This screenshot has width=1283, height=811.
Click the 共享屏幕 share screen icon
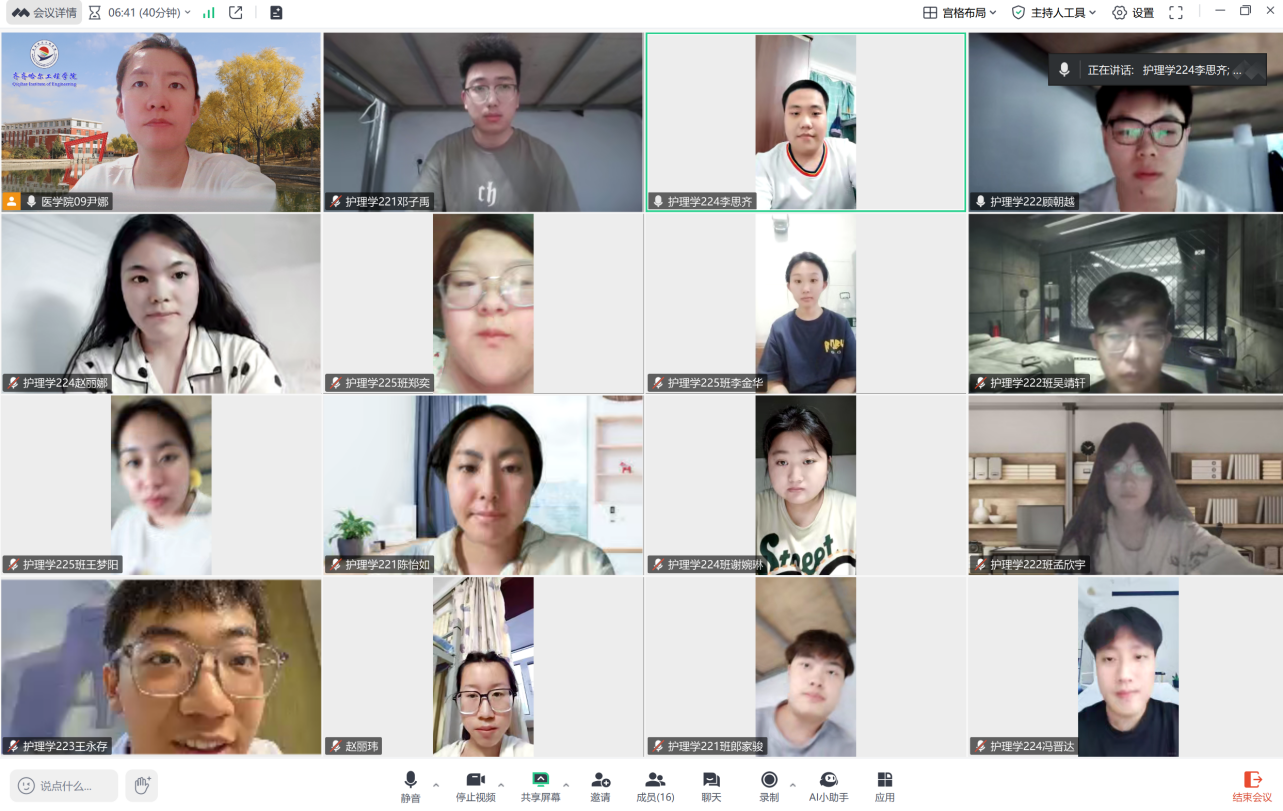click(540, 780)
